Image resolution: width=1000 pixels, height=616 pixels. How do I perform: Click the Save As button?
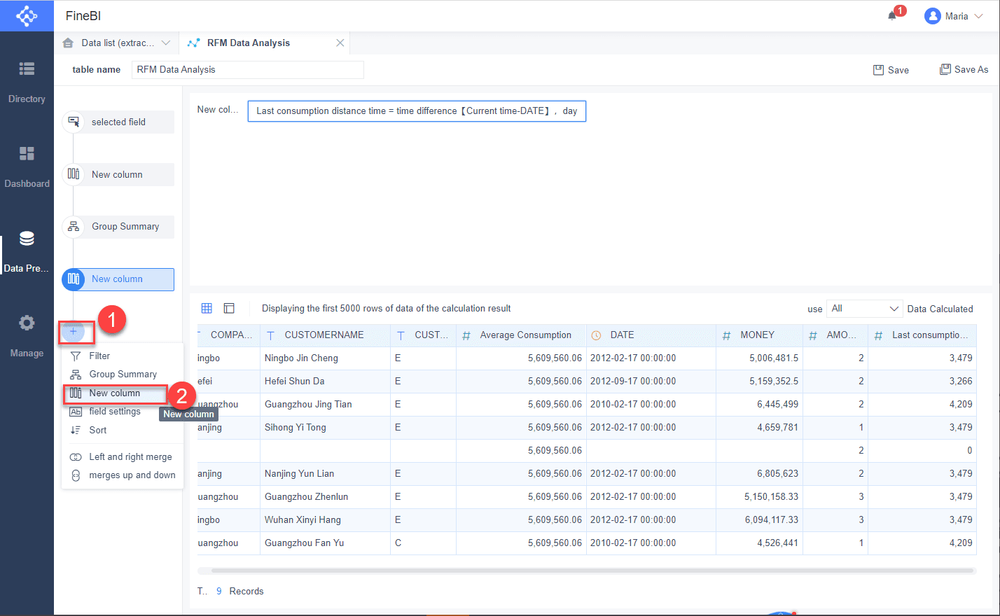[963, 70]
